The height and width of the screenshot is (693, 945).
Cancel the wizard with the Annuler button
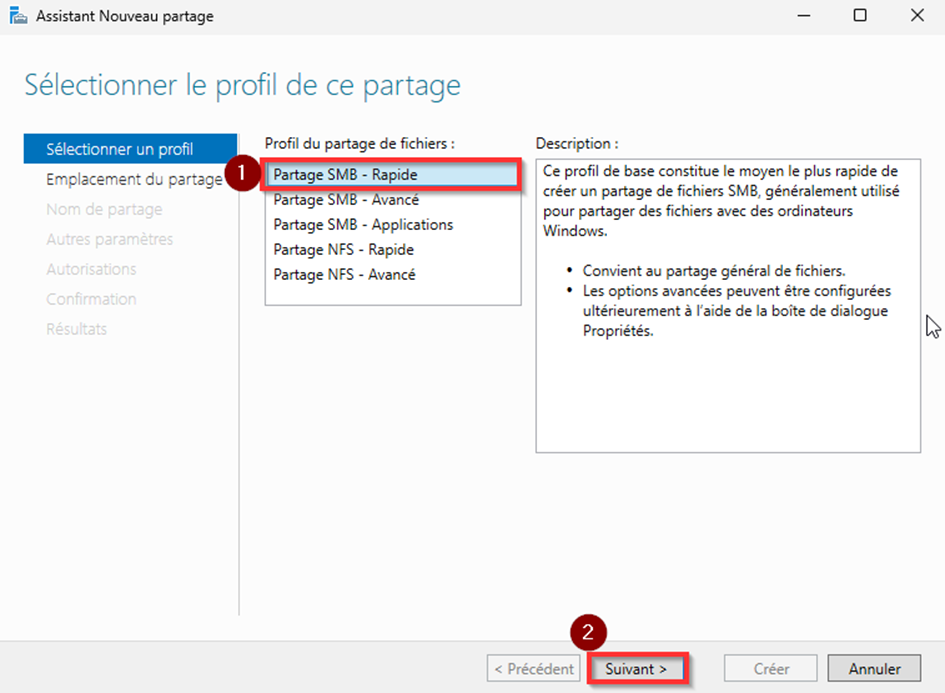(x=875, y=669)
